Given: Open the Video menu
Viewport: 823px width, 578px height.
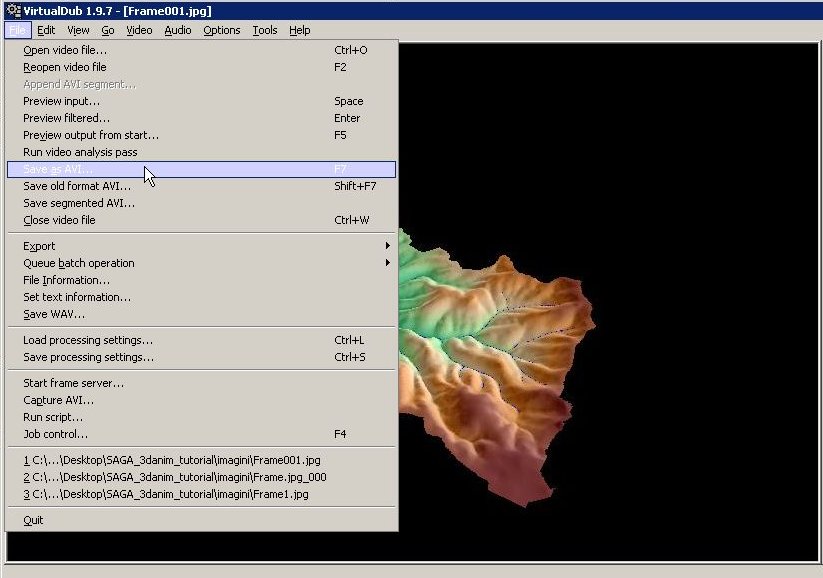Looking at the screenshot, I should click(x=139, y=30).
